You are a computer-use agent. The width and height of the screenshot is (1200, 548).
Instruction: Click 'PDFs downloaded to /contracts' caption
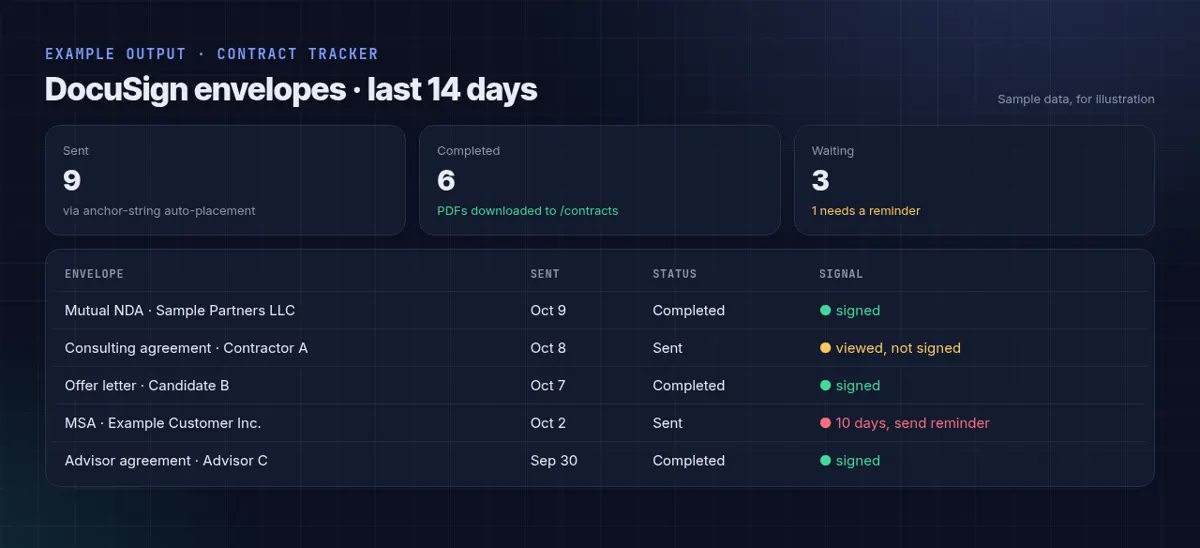(x=528, y=211)
